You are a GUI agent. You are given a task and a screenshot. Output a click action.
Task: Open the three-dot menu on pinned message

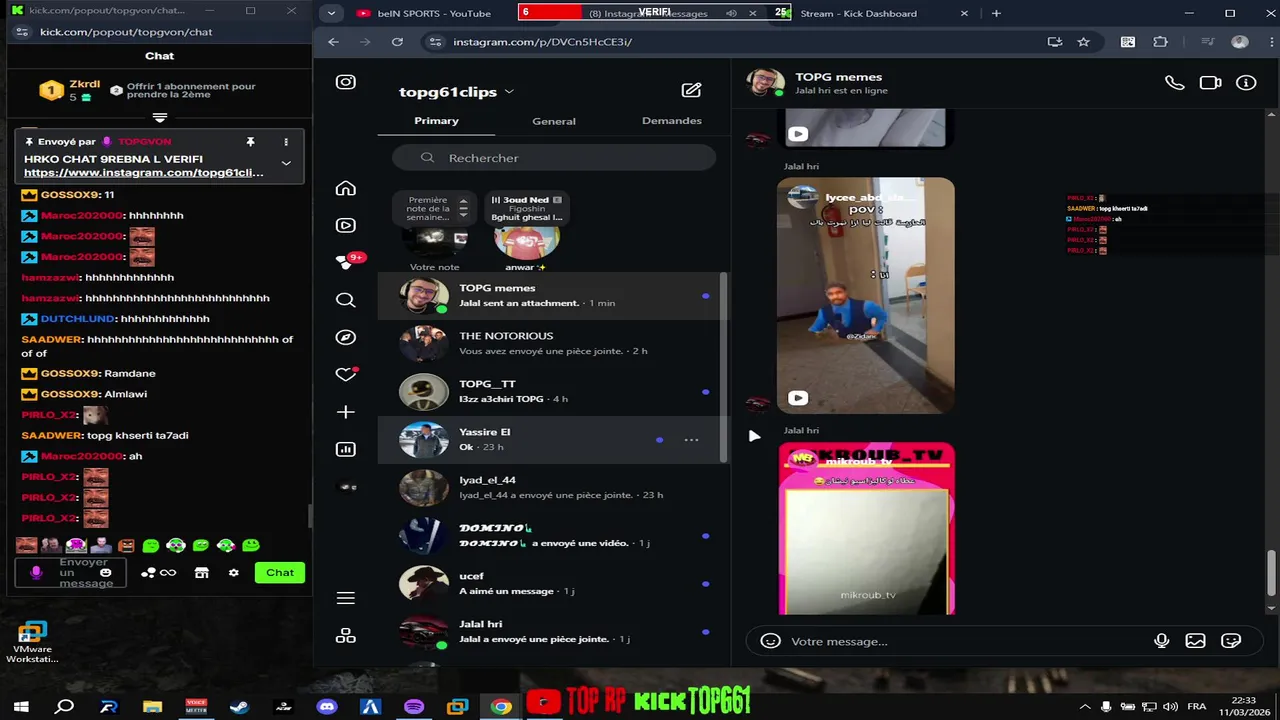[x=286, y=142]
